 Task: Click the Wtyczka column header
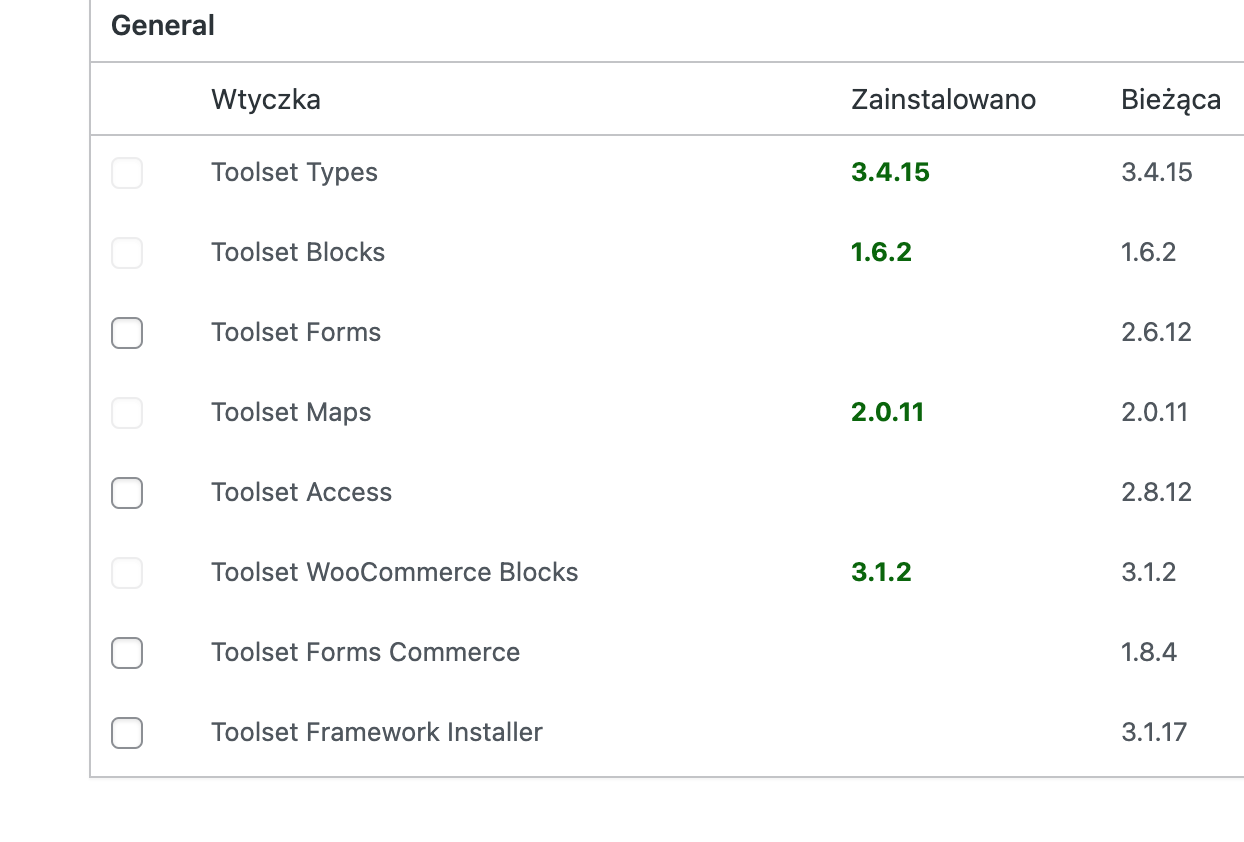coord(266,99)
